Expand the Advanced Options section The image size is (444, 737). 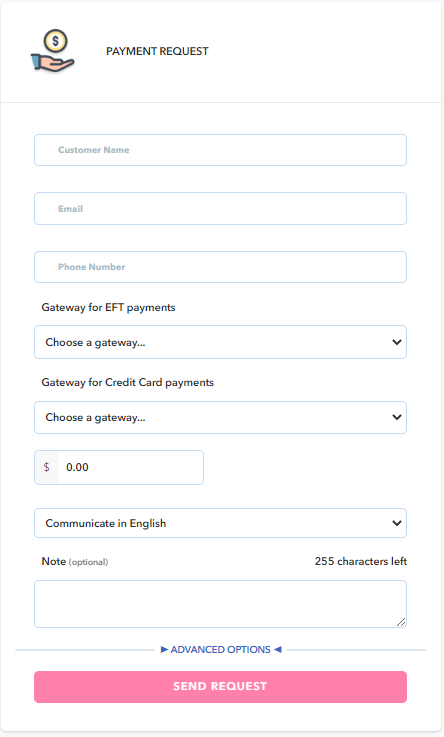point(221,650)
